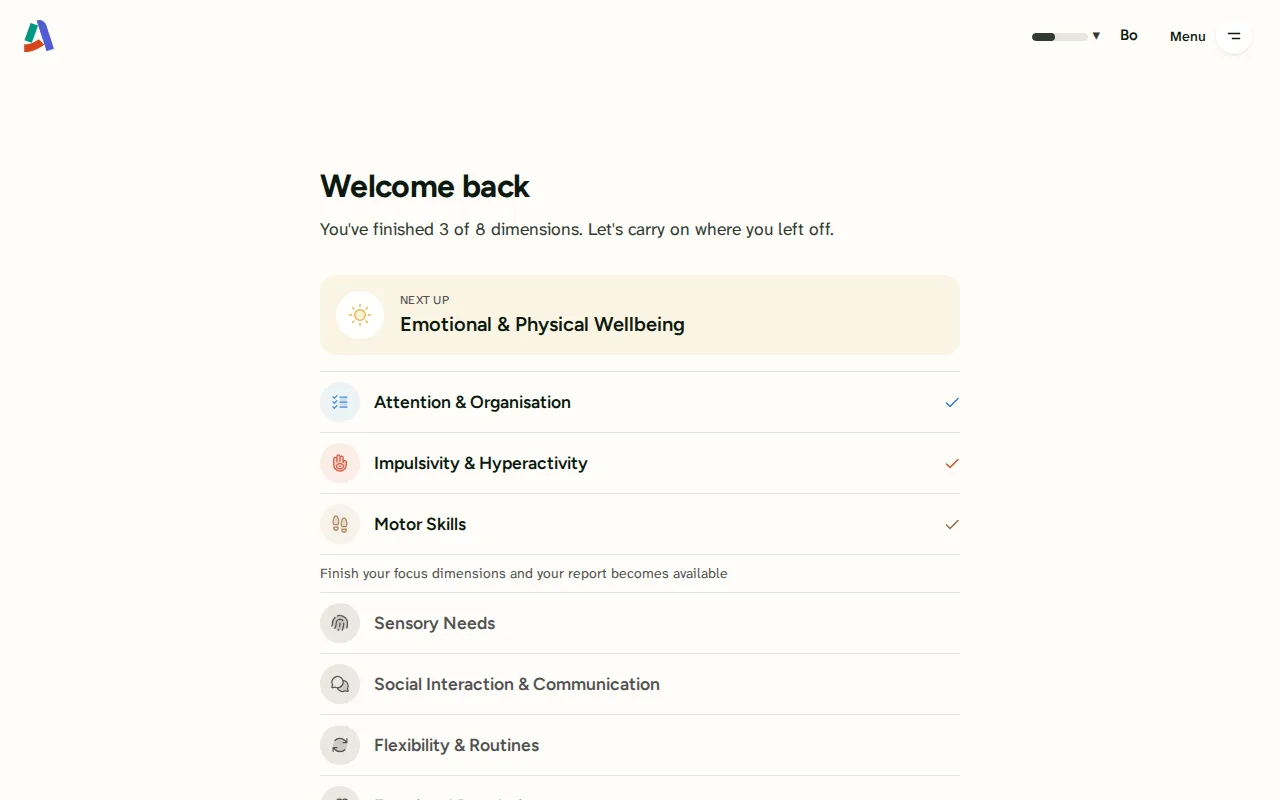Viewport: 1280px width, 800px height.
Task: Select the Flexibility & Routines row
Action: 640,745
